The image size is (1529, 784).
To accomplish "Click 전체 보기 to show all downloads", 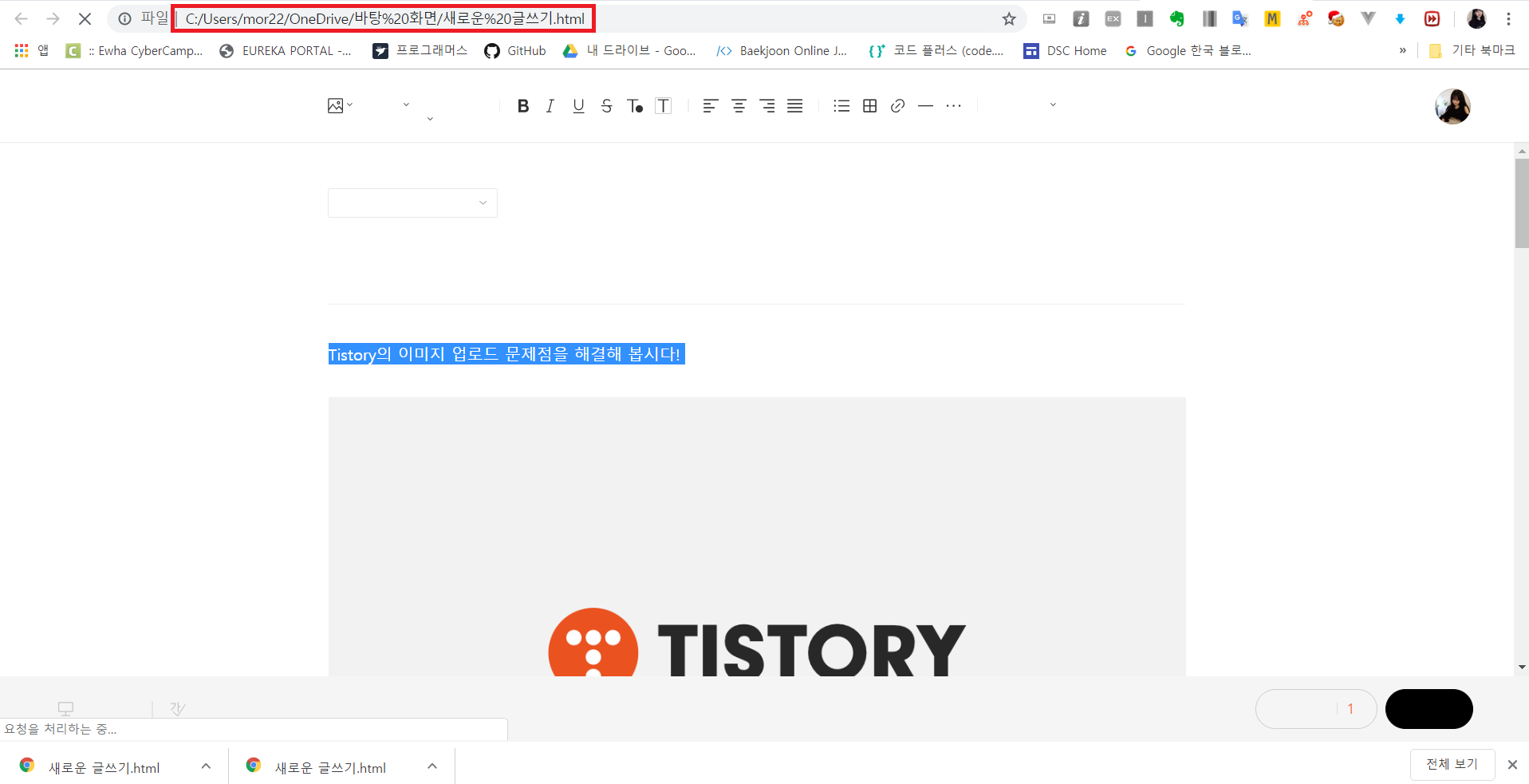I will pos(1452,764).
